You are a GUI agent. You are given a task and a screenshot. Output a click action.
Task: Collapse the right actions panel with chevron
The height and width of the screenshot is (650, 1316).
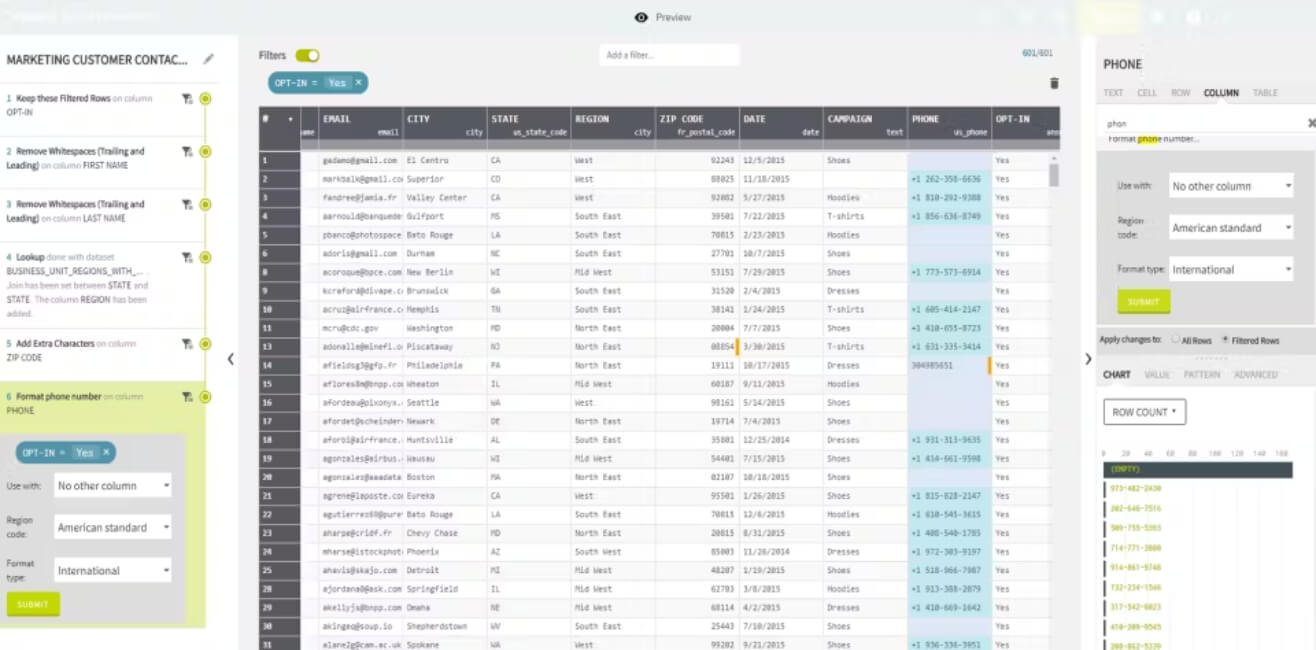coord(1088,359)
